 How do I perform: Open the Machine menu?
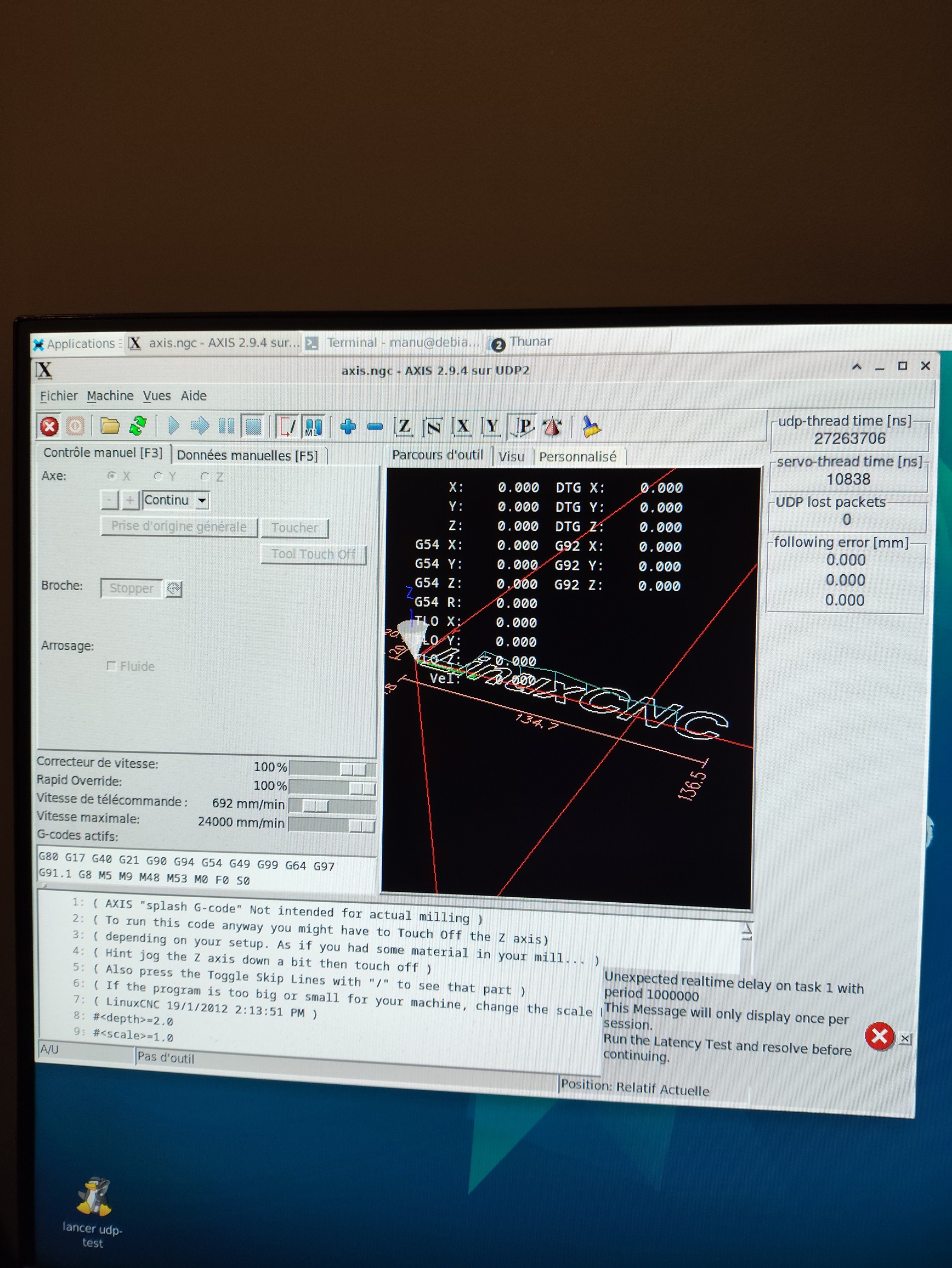[110, 395]
